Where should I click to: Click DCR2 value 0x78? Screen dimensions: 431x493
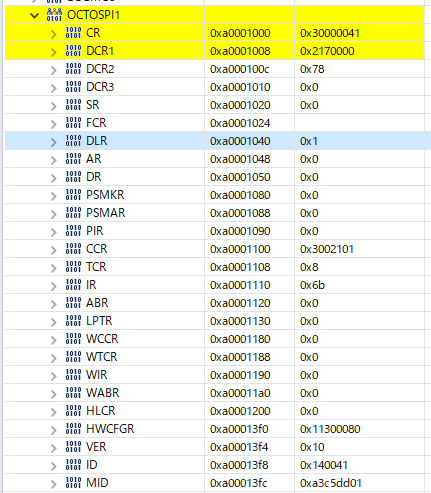pyautogui.click(x=312, y=69)
